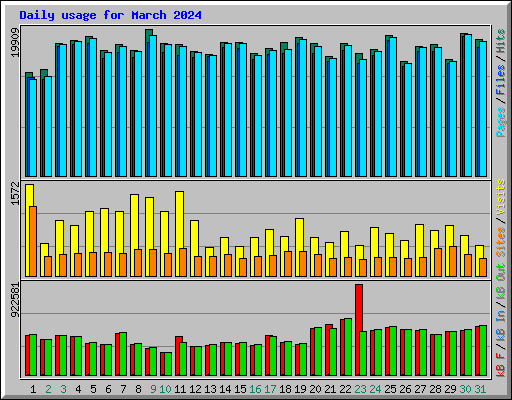Viewport: 512px width, 400px height.
Task: Click day 13 on the x-axis
Action: [210, 389]
